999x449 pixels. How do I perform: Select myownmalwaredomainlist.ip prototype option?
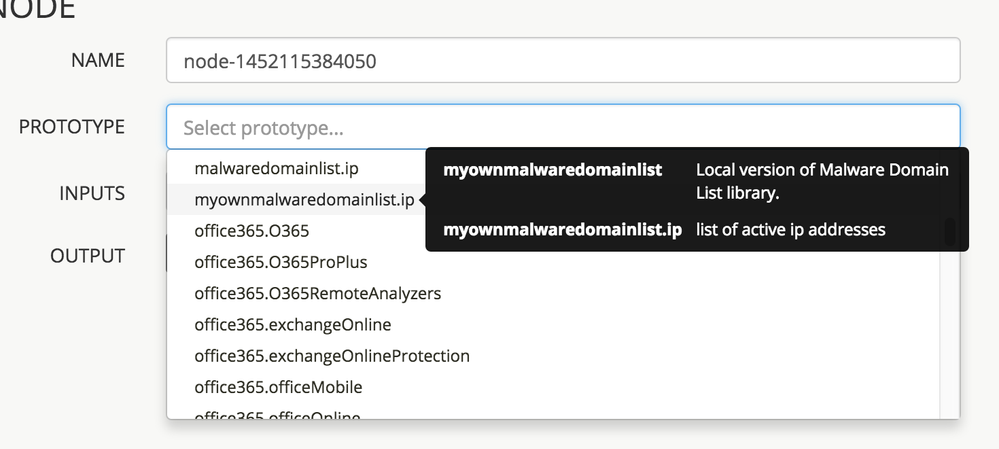pyautogui.click(x=304, y=200)
